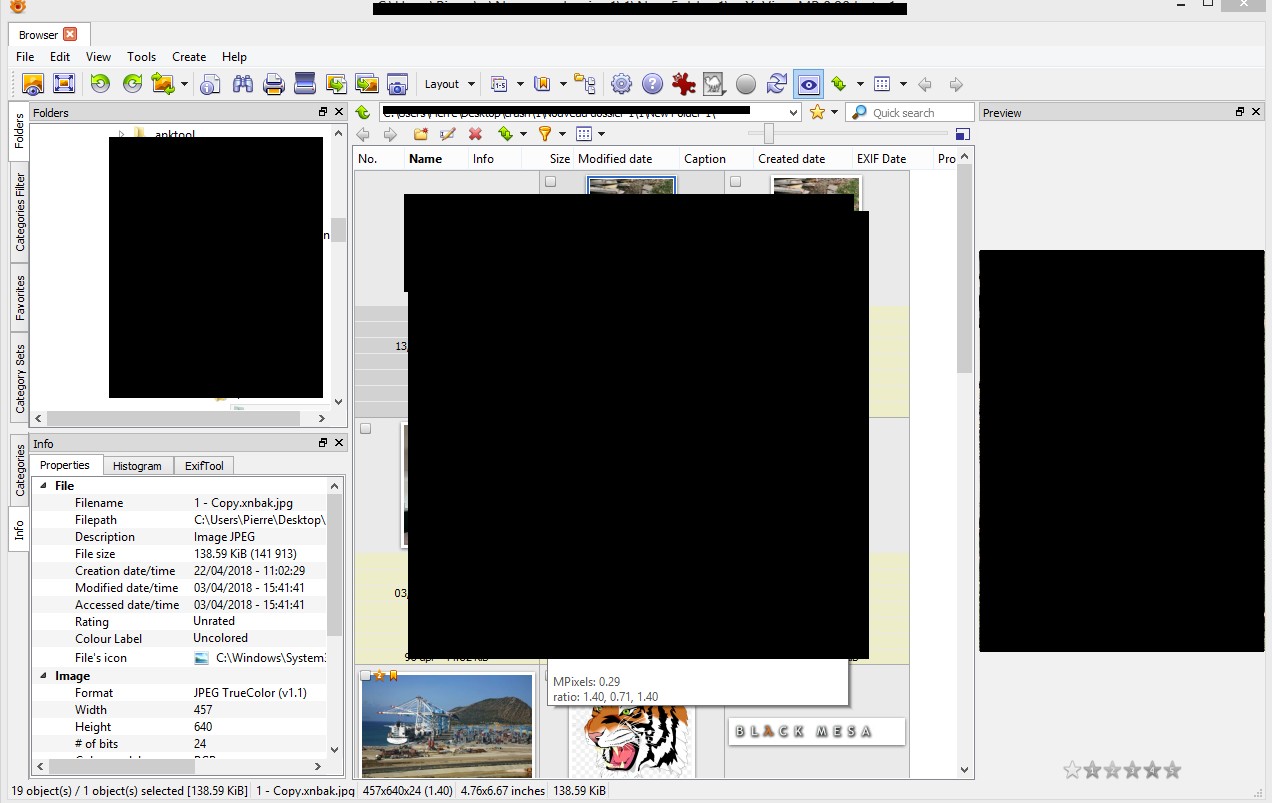Sort by the Modified date column header
Image resolution: width=1272 pixels, height=803 pixels.
click(x=615, y=159)
